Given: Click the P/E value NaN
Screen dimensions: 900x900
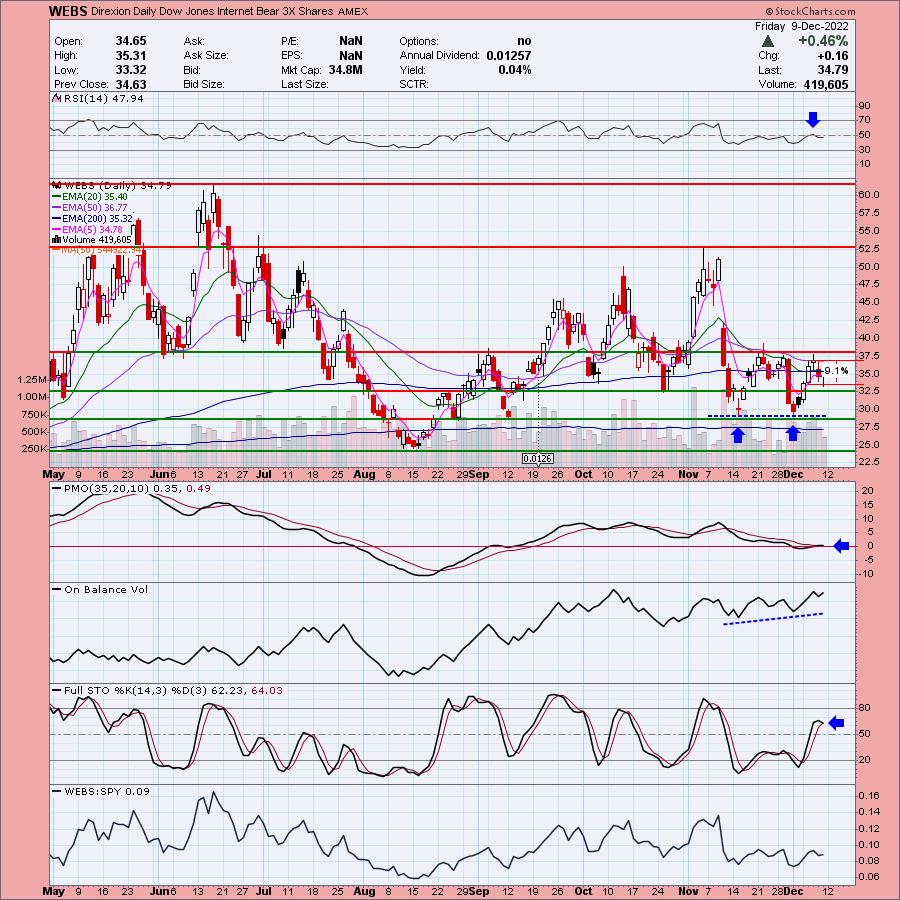Looking at the screenshot, I should point(351,41).
